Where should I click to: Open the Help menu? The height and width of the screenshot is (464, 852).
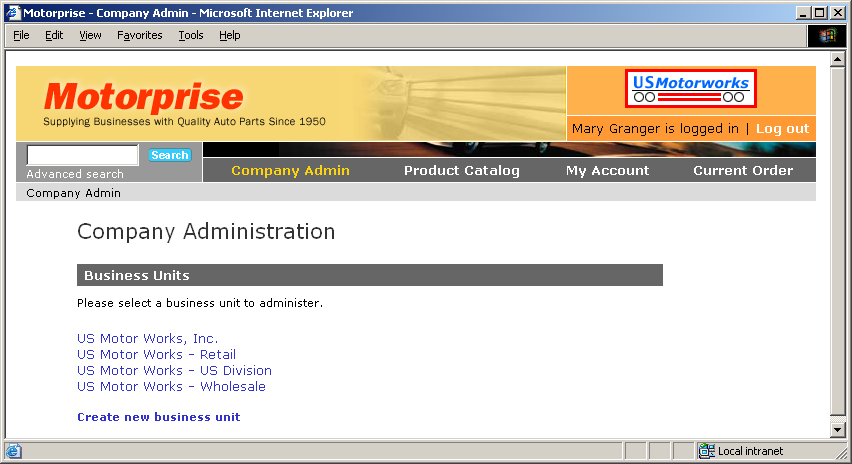pos(229,35)
